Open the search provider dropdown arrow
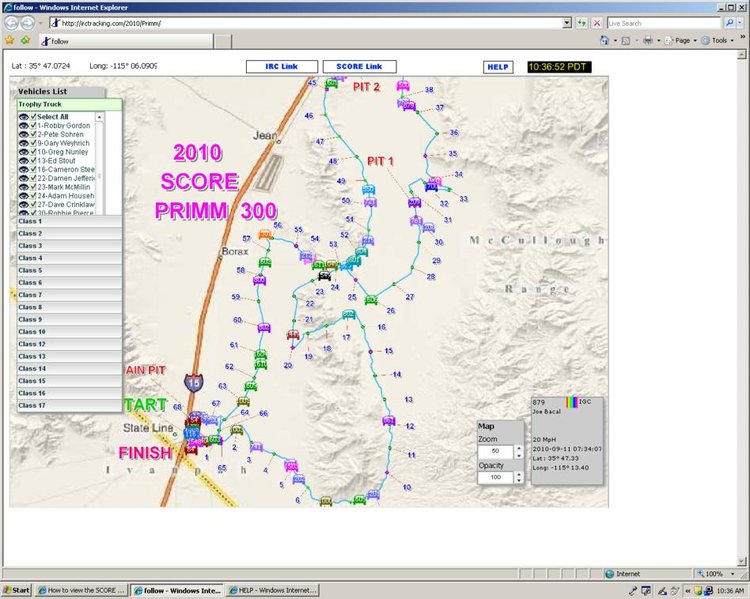Image resolution: width=750 pixels, height=599 pixels. pyautogui.click(x=740, y=23)
